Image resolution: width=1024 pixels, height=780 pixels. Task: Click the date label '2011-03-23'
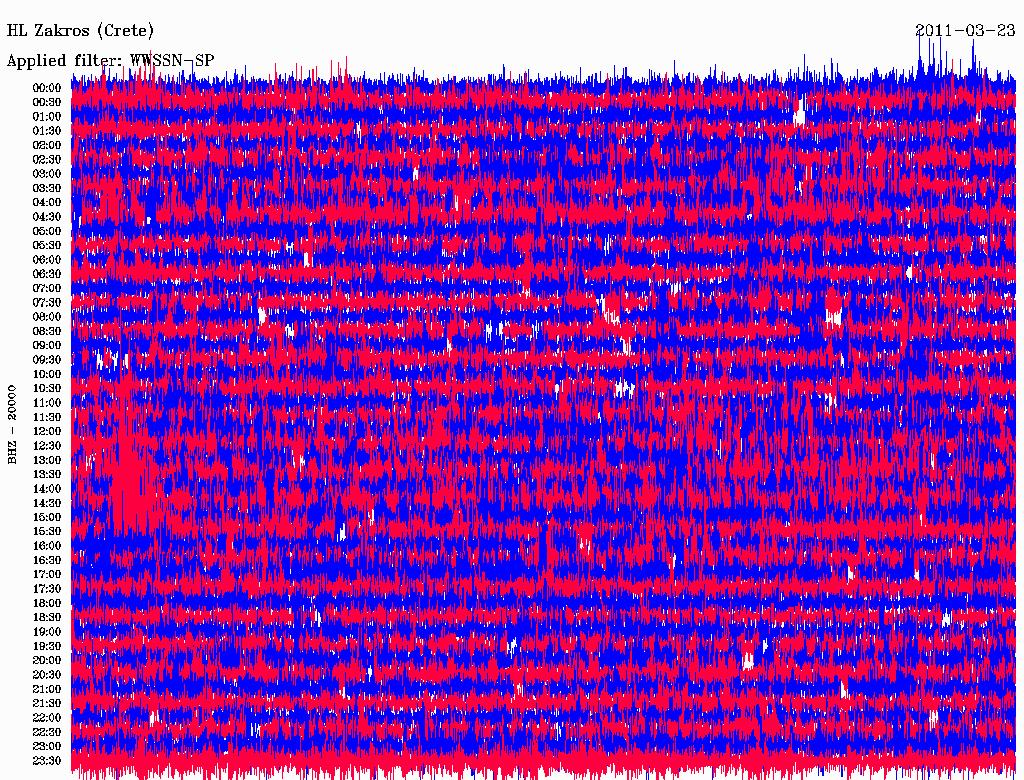(965, 30)
